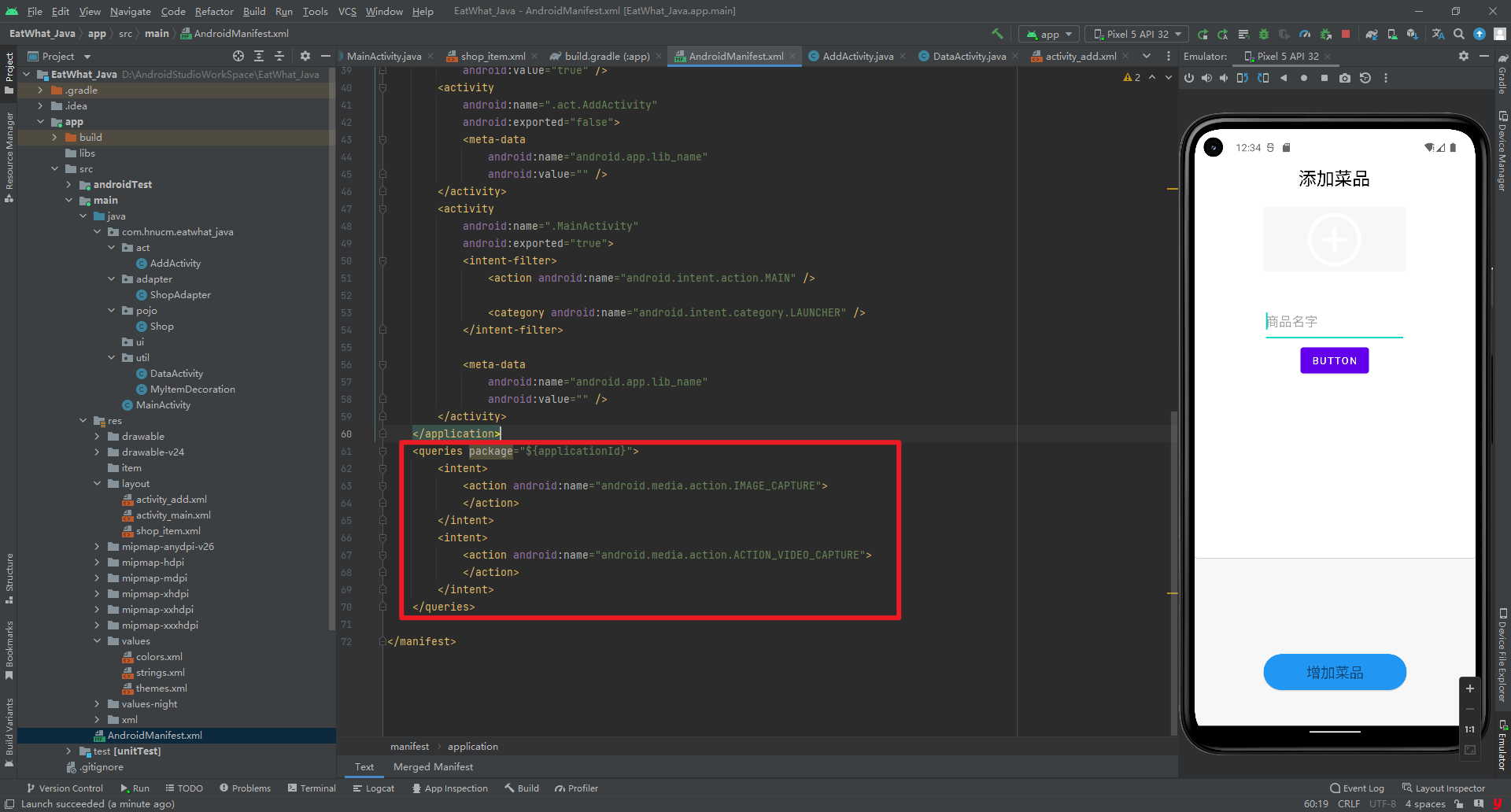Click the emulator Back triangle button
1511x812 pixels.
(1284, 78)
